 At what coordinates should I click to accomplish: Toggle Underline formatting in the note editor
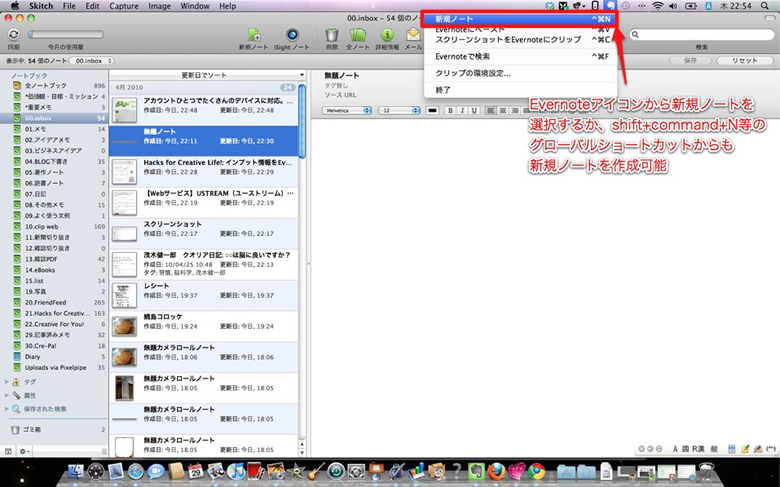click(474, 110)
